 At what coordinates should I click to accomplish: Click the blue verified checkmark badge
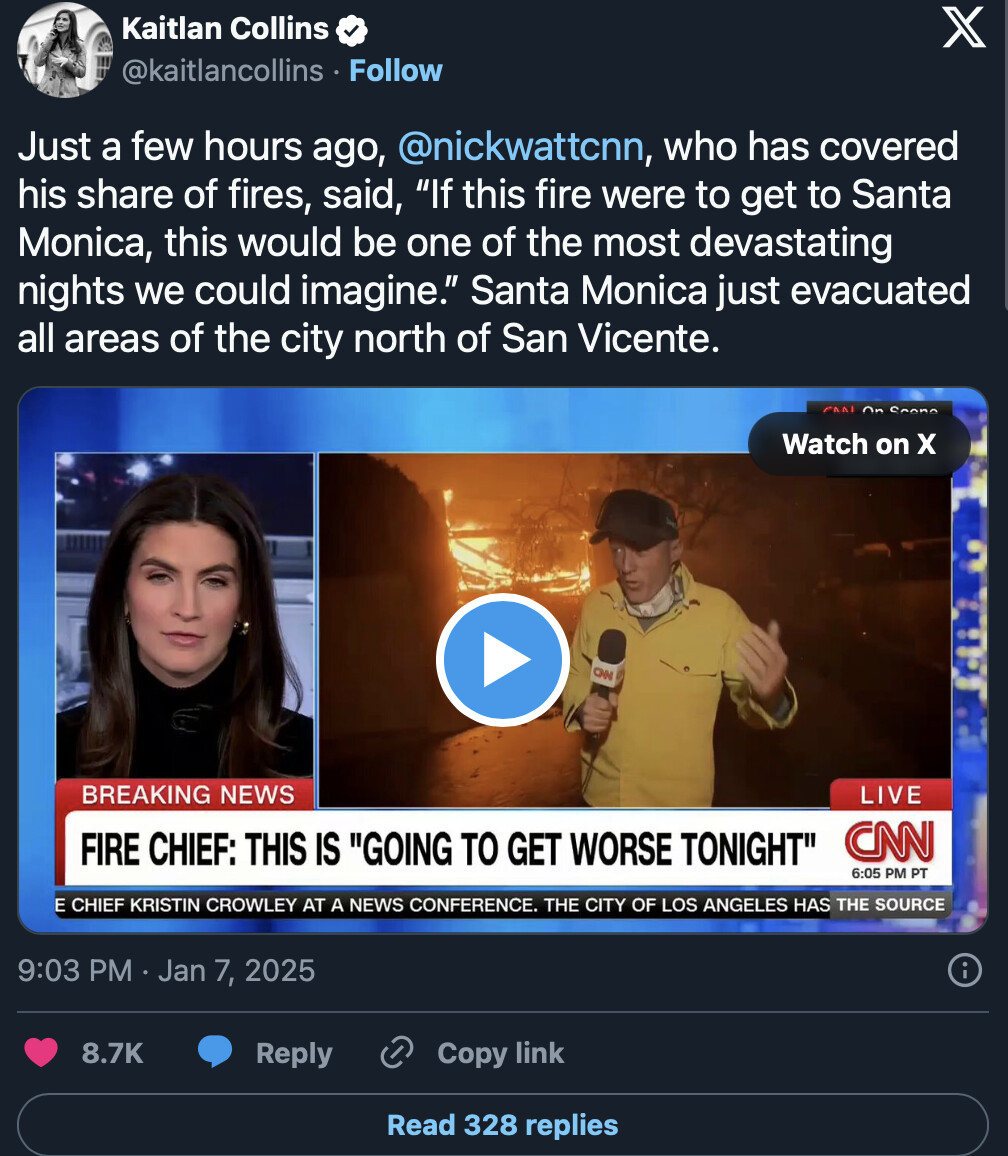352,30
